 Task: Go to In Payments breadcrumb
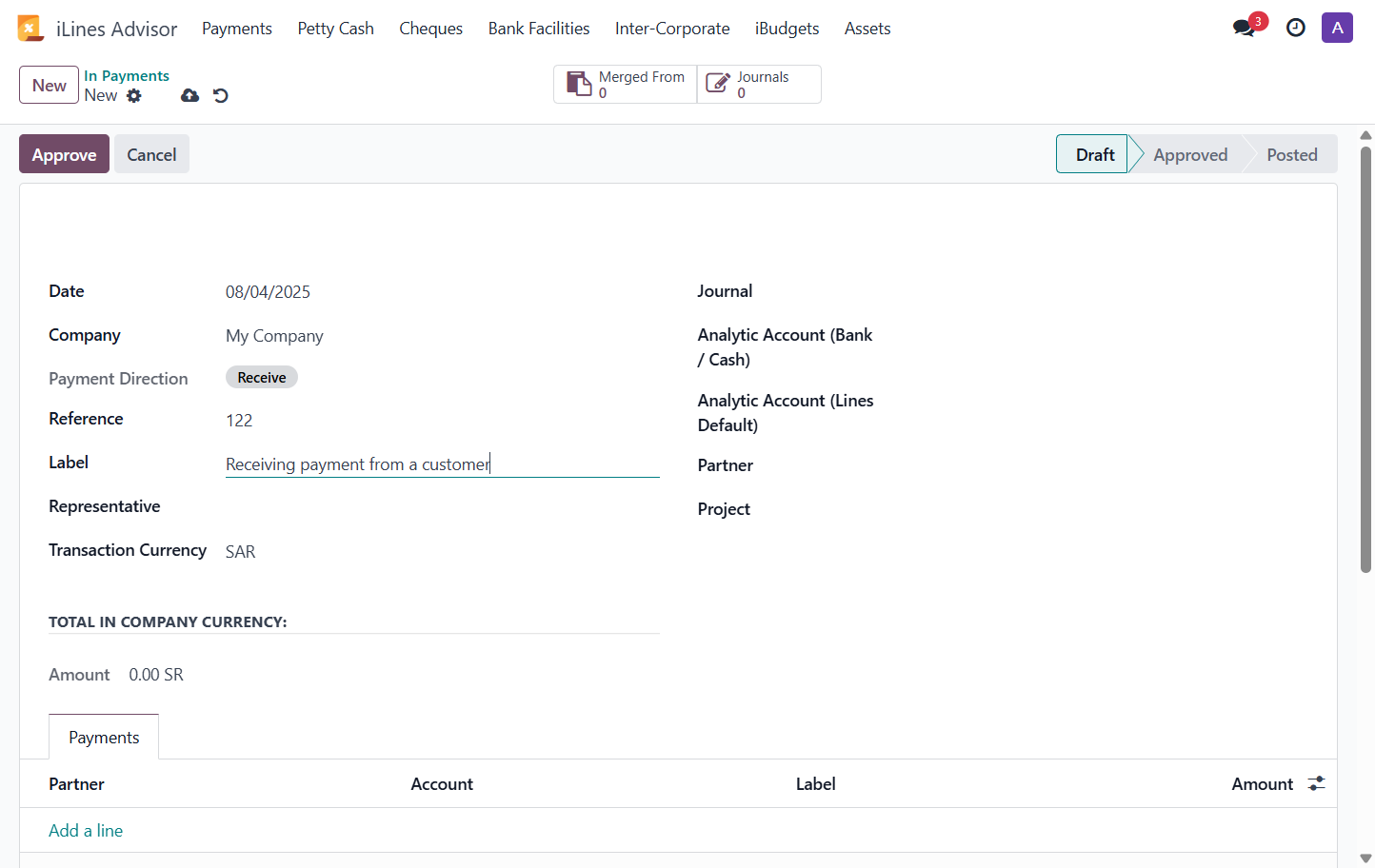coord(127,76)
